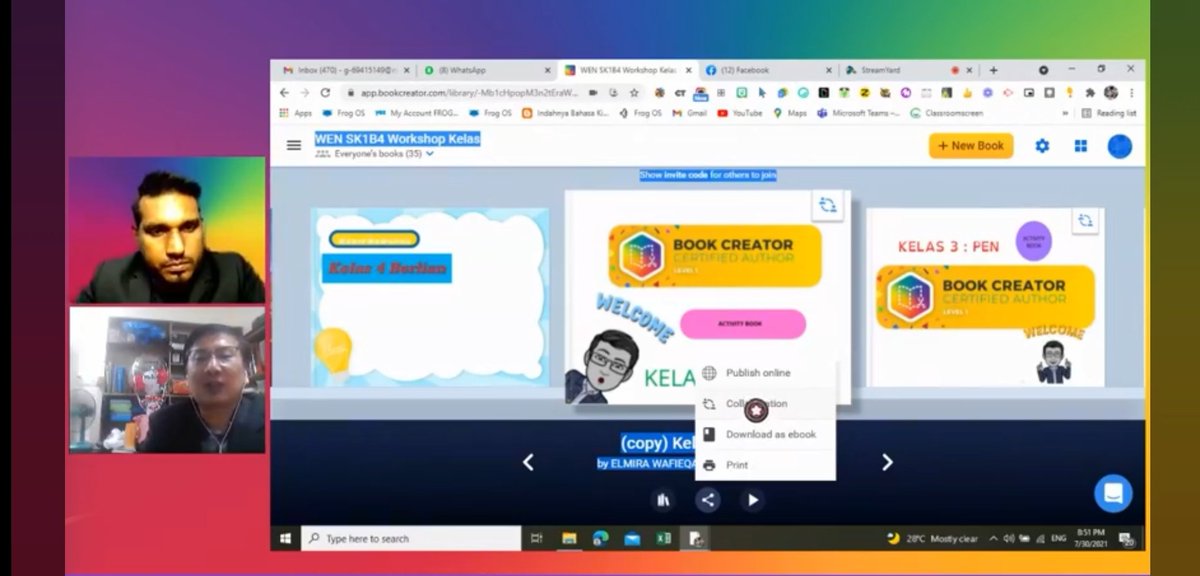The image size is (1200, 576).
Task: Open the blue user profile avatar
Action: (1119, 146)
